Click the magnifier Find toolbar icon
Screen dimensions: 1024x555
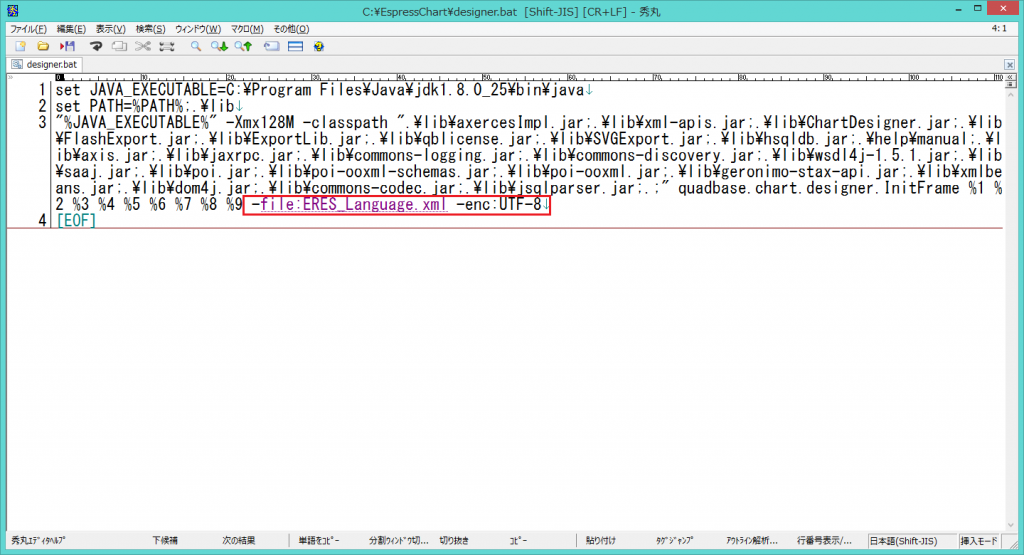[x=196, y=46]
